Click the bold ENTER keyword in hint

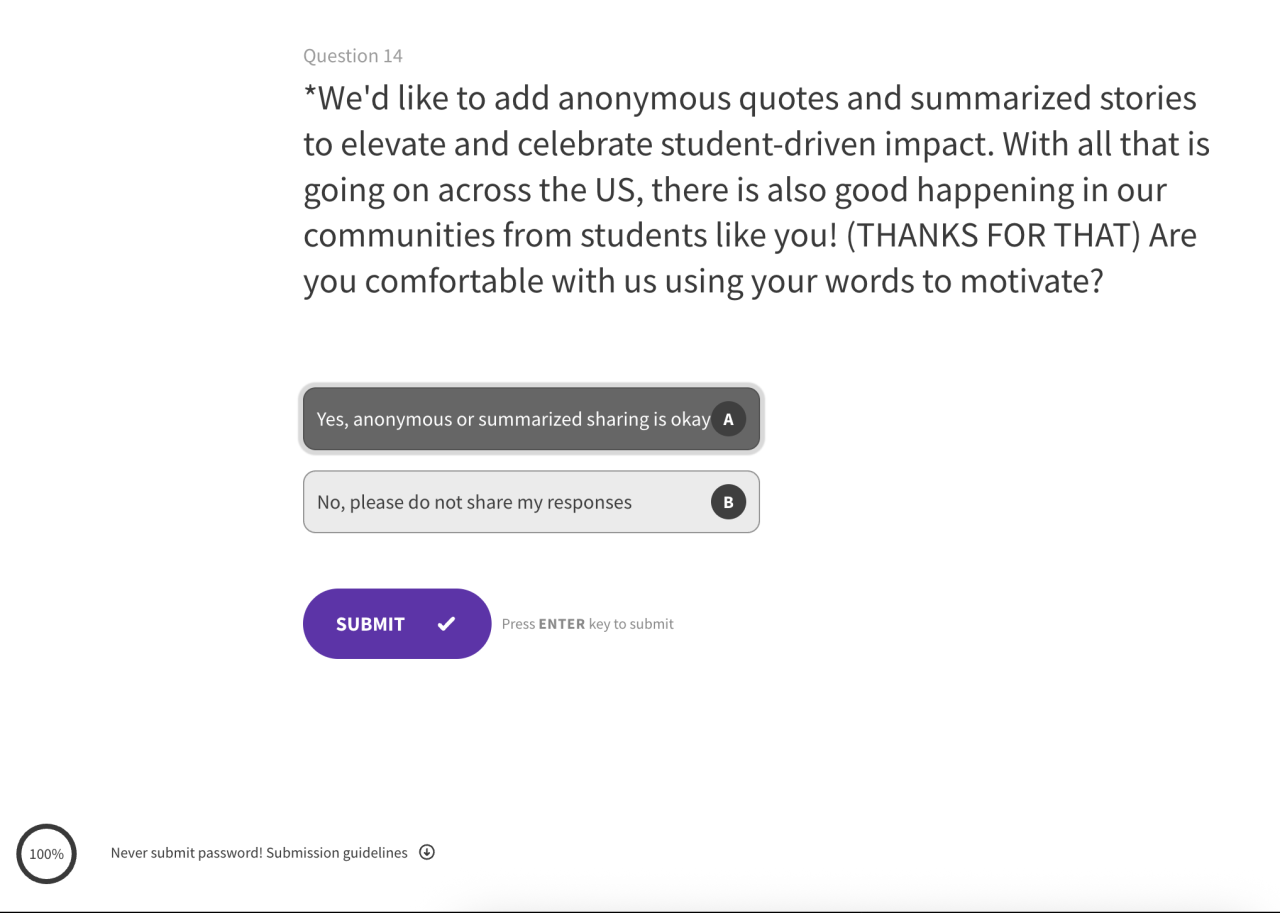(561, 624)
